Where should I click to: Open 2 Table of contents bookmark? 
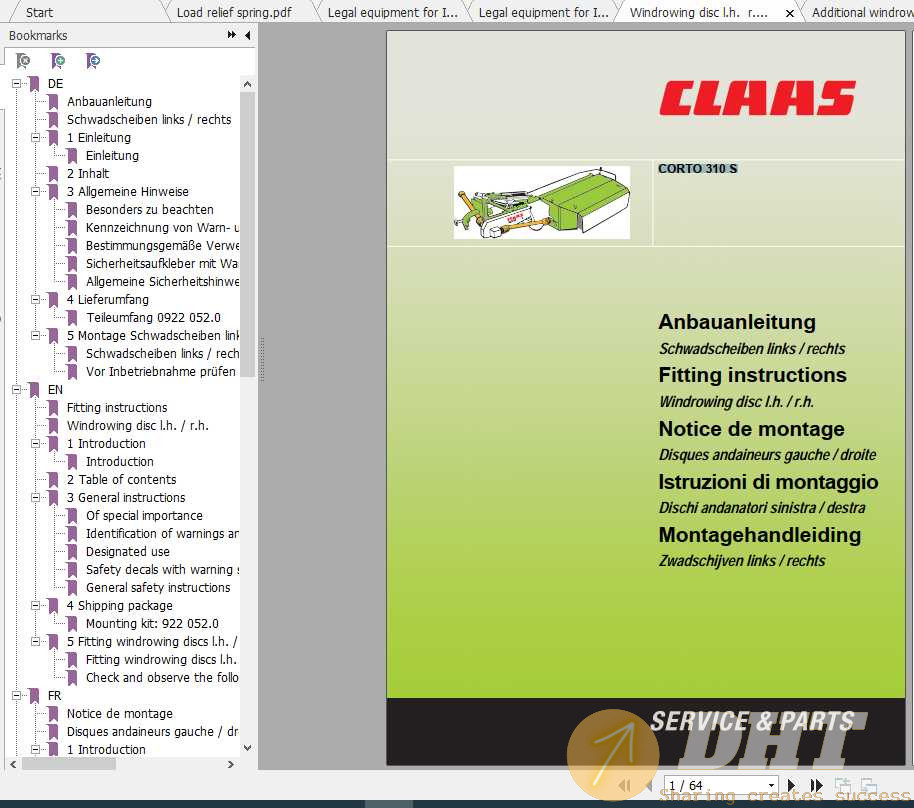(121, 479)
